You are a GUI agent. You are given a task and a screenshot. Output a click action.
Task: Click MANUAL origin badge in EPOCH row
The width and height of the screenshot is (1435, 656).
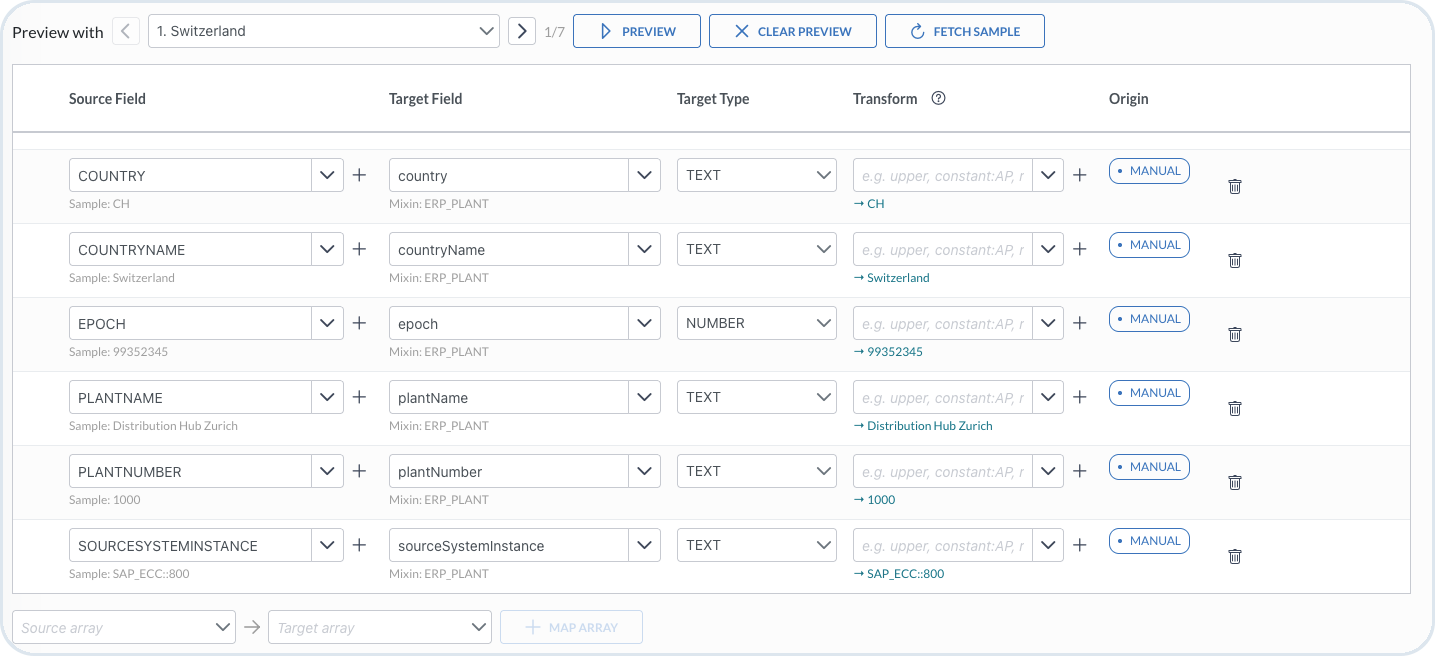click(1149, 319)
